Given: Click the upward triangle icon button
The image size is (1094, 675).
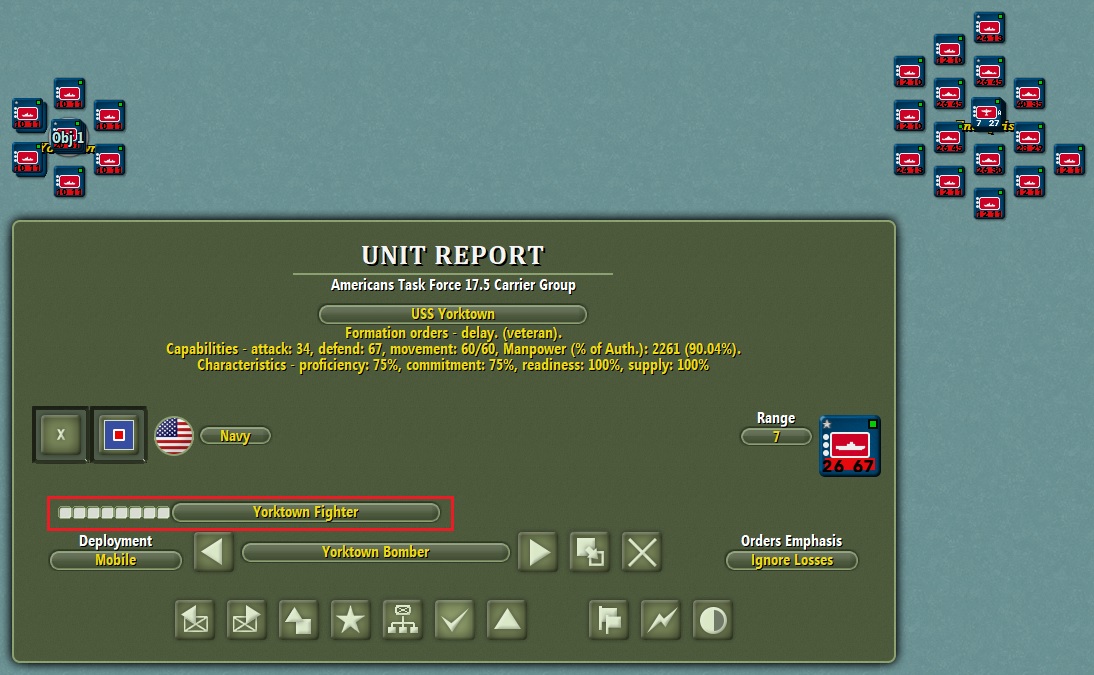Looking at the screenshot, I should (507, 620).
